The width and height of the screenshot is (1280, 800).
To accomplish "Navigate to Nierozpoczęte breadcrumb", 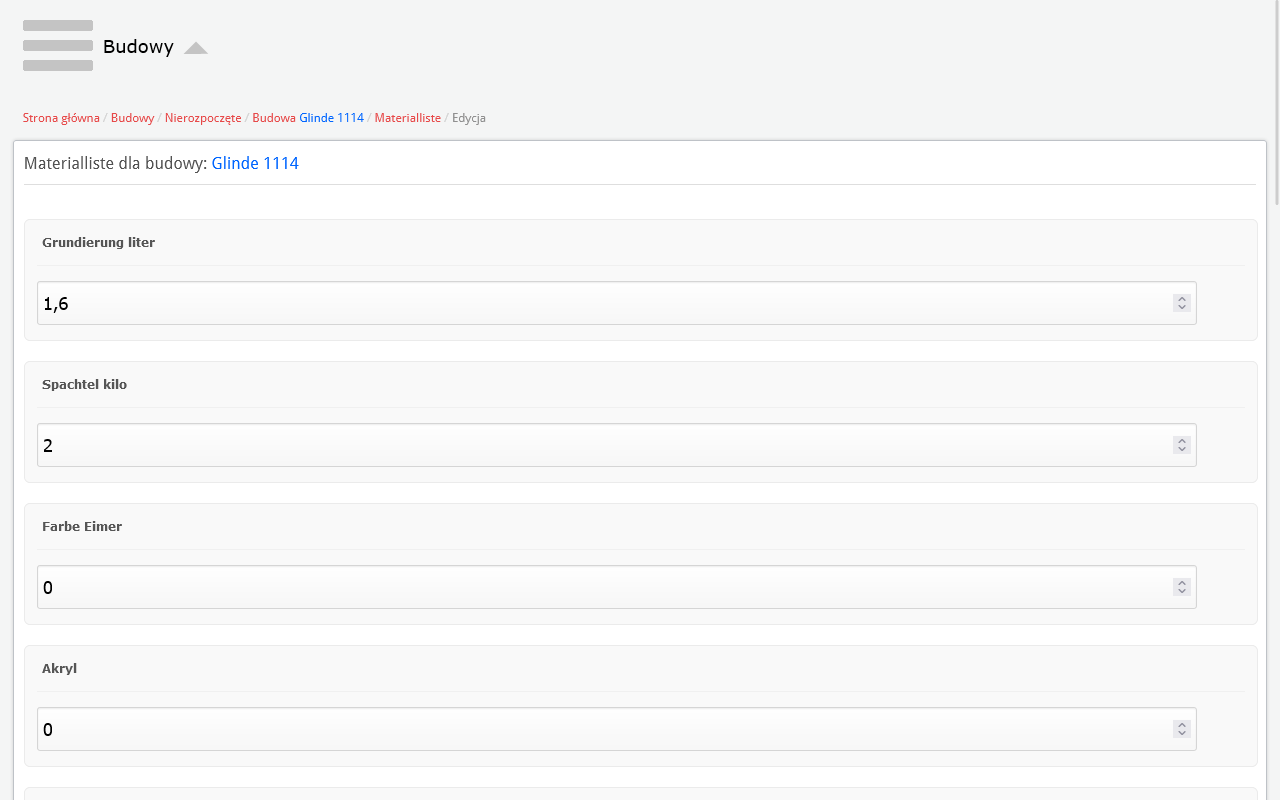I will click(x=203, y=118).
